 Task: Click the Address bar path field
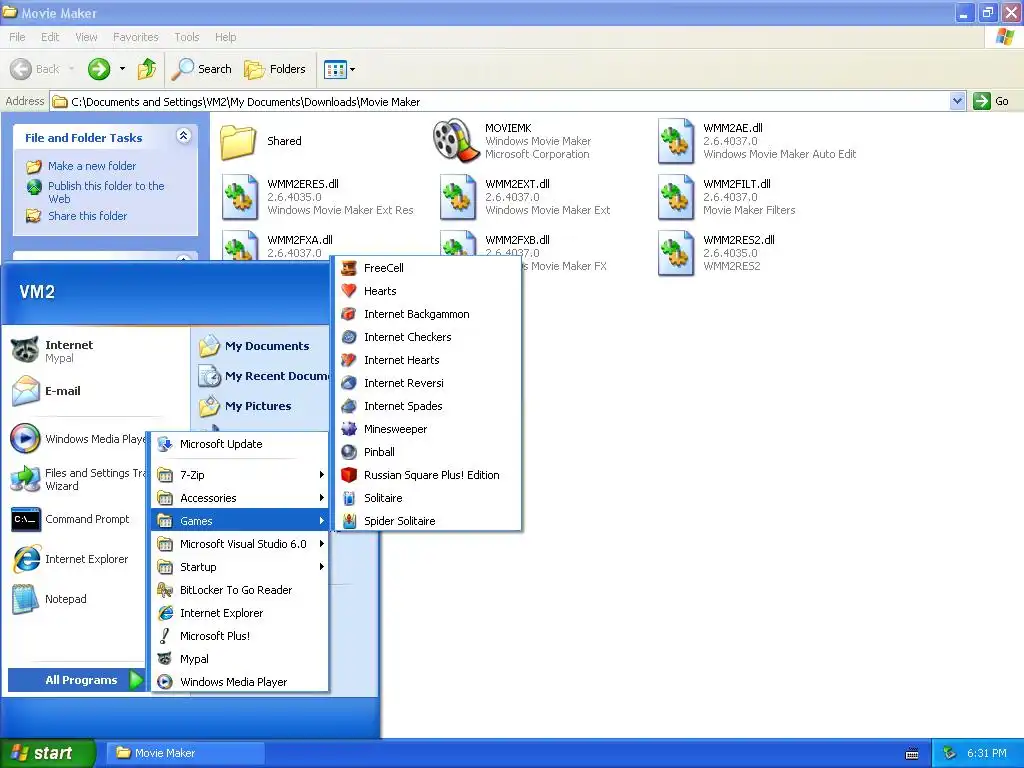point(500,101)
